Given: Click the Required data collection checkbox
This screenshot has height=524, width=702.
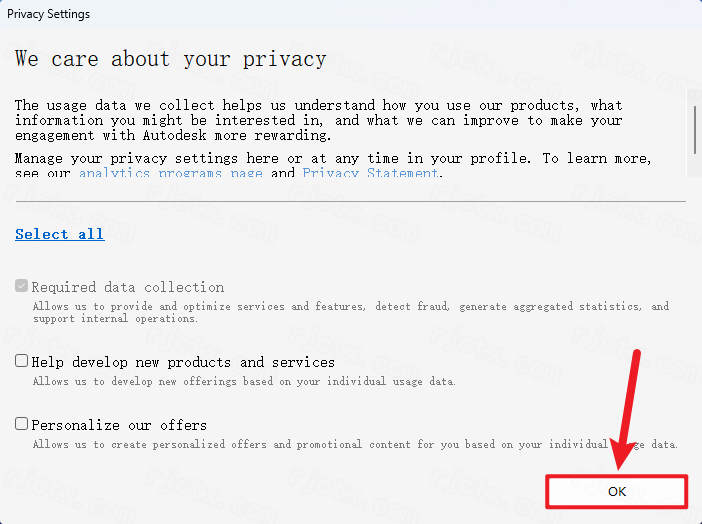Looking at the screenshot, I should (x=22, y=286).
